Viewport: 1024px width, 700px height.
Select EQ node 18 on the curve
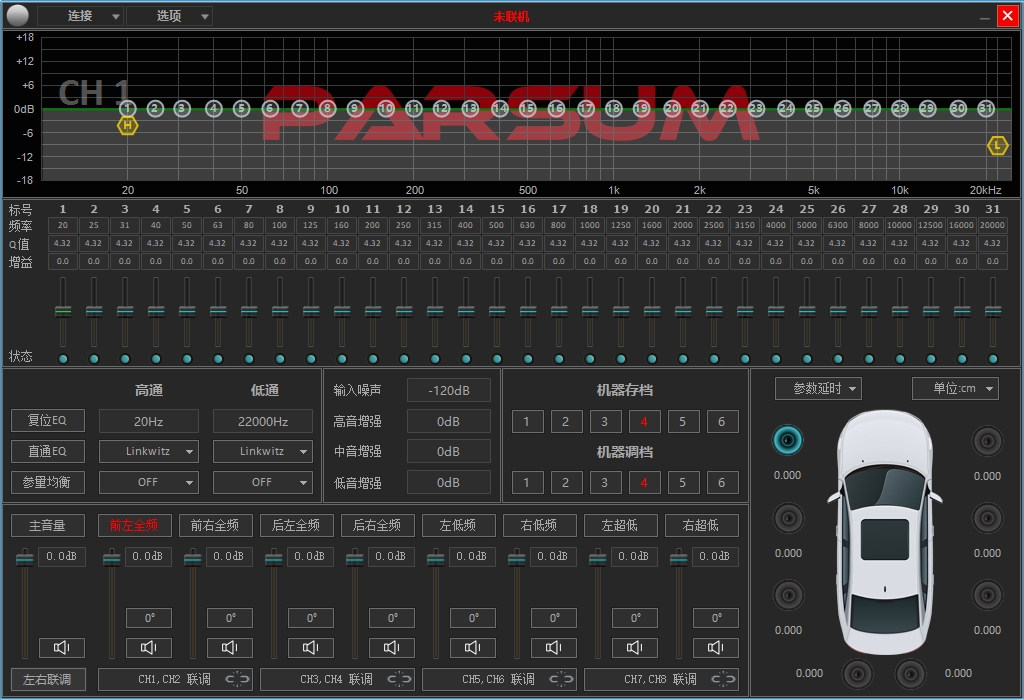pos(613,108)
